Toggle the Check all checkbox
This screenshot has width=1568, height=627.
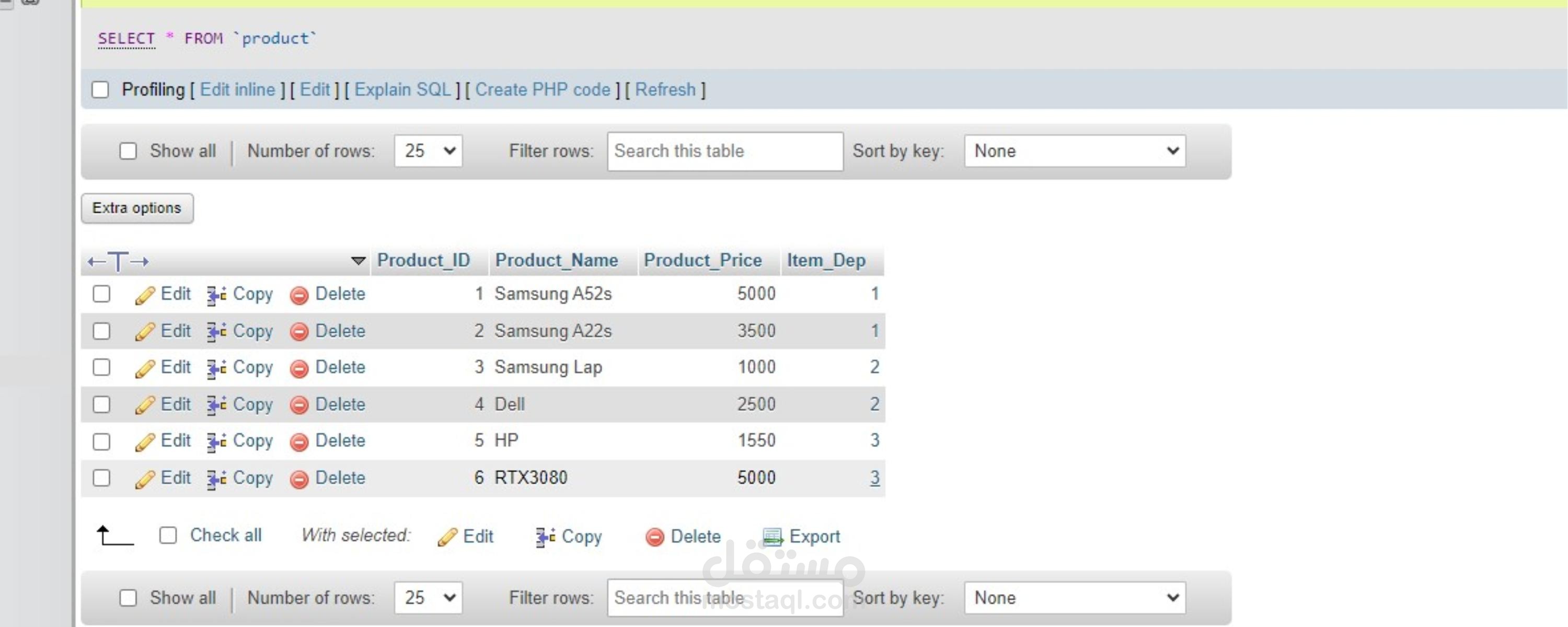[x=168, y=536]
